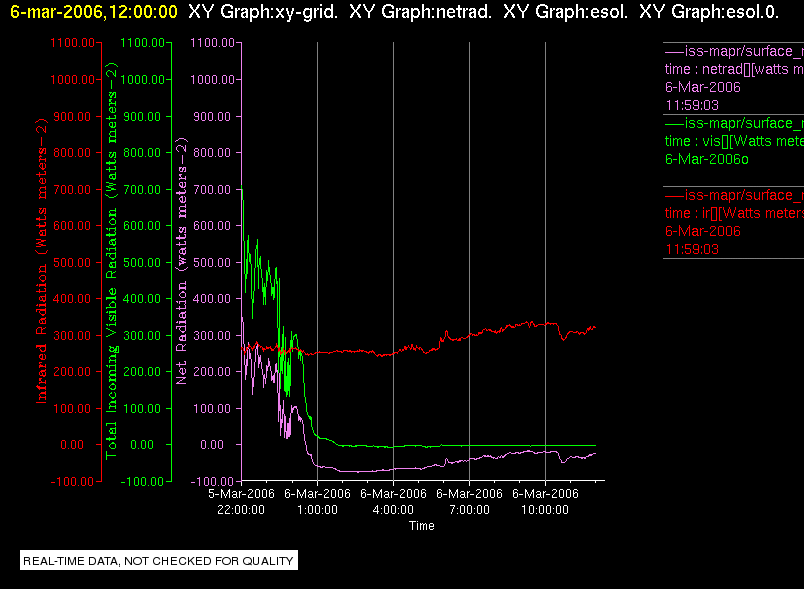This screenshot has width=804, height=589.
Task: Click the green vis legend entry line
Action: pyautogui.click(x=734, y=124)
